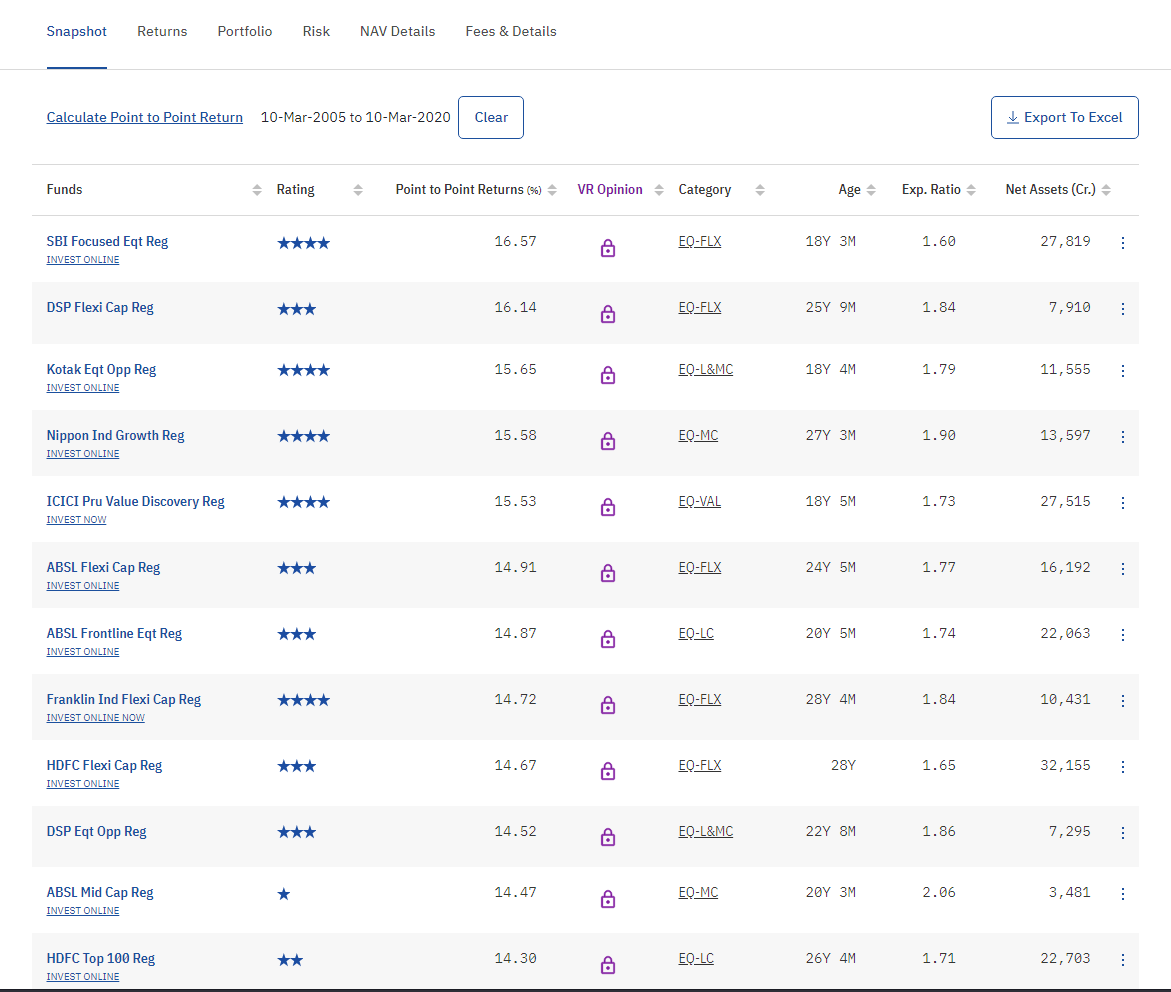Viewport: 1171px width, 992px height.
Task: Sort by Point to Point Returns arrows
Action: tap(552, 190)
